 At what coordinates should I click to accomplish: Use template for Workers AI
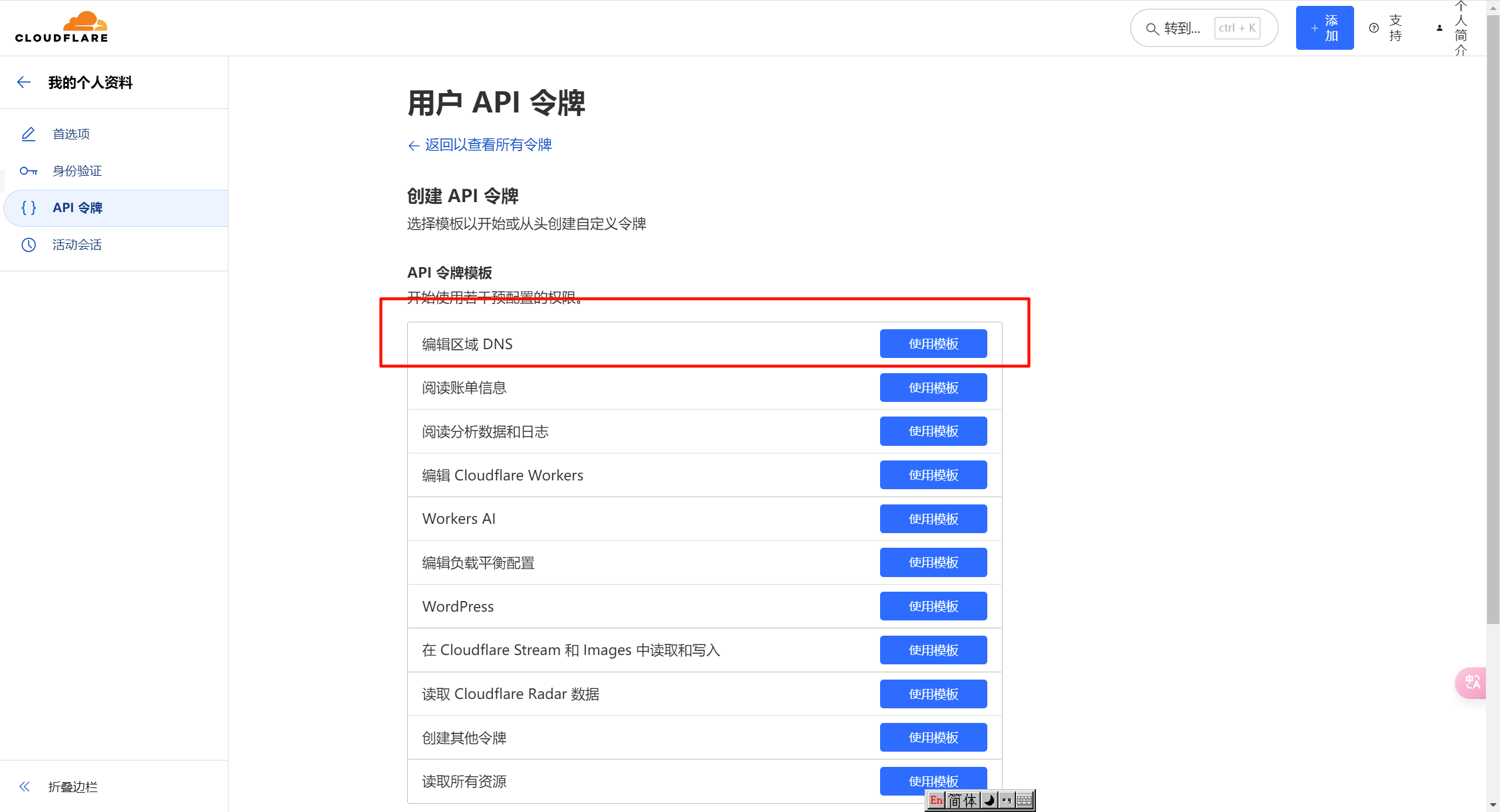point(933,519)
